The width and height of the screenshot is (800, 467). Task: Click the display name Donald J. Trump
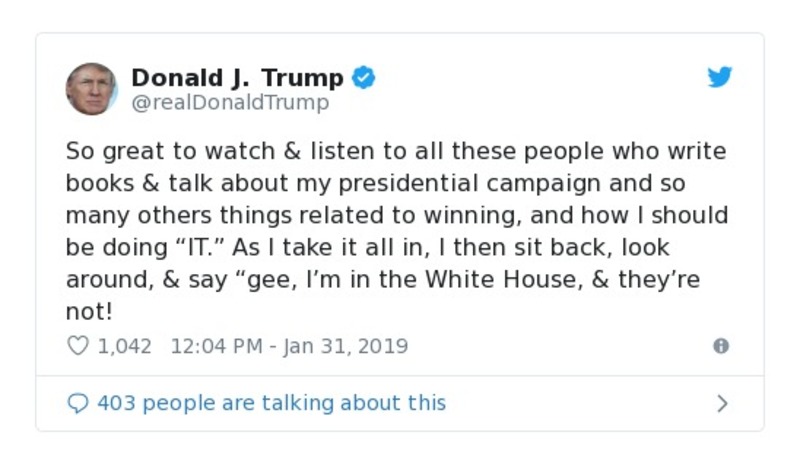pyautogui.click(x=237, y=77)
